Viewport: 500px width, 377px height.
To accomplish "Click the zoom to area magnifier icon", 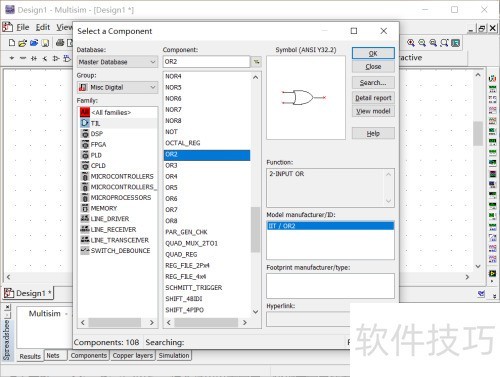I will click(x=433, y=43).
